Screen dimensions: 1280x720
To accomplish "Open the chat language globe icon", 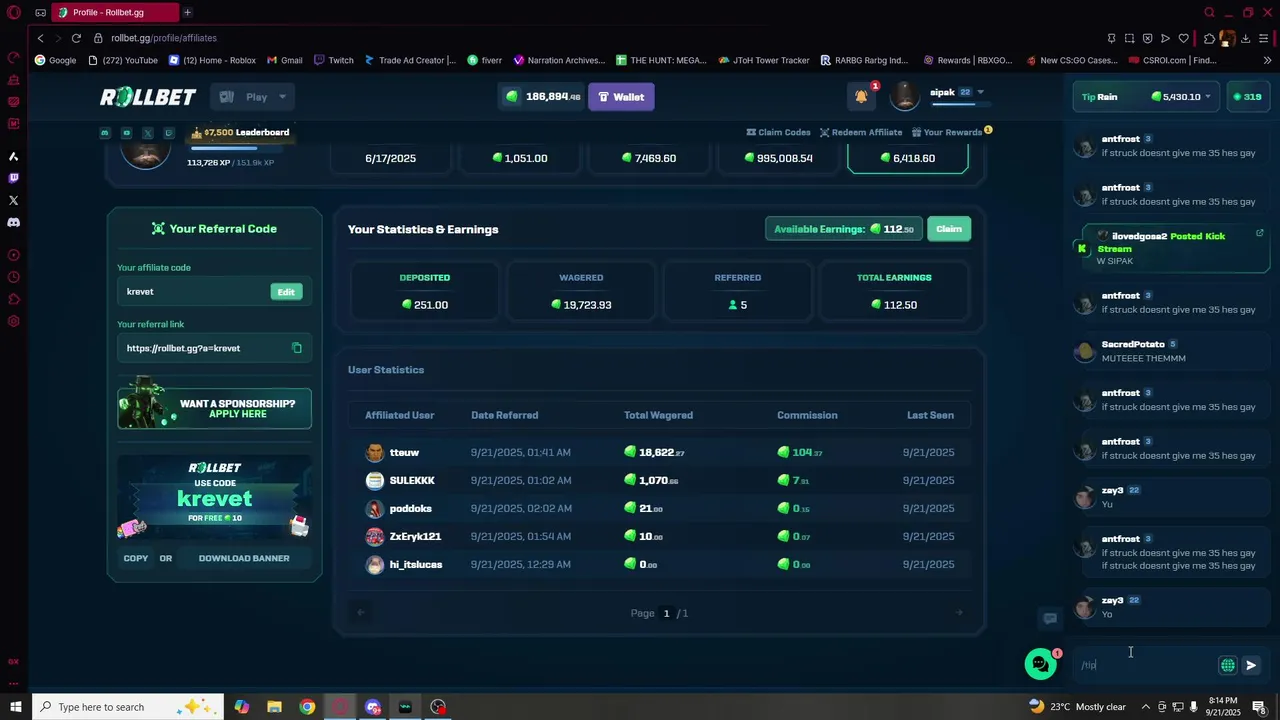I will (1228, 665).
